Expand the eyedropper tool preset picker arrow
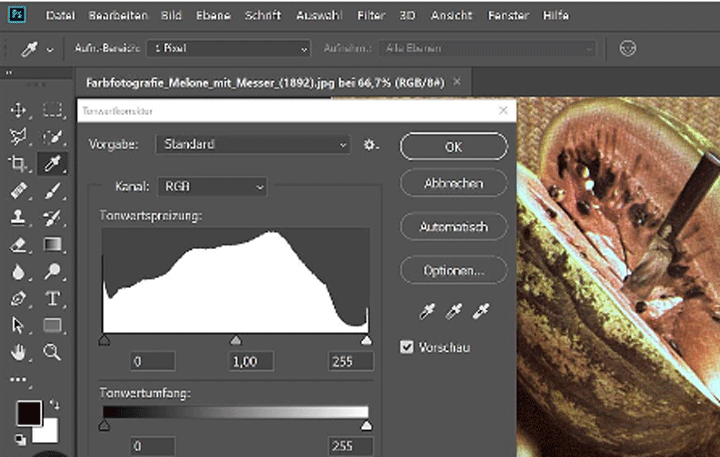Viewport: 720px width, 457px height. click(50, 50)
